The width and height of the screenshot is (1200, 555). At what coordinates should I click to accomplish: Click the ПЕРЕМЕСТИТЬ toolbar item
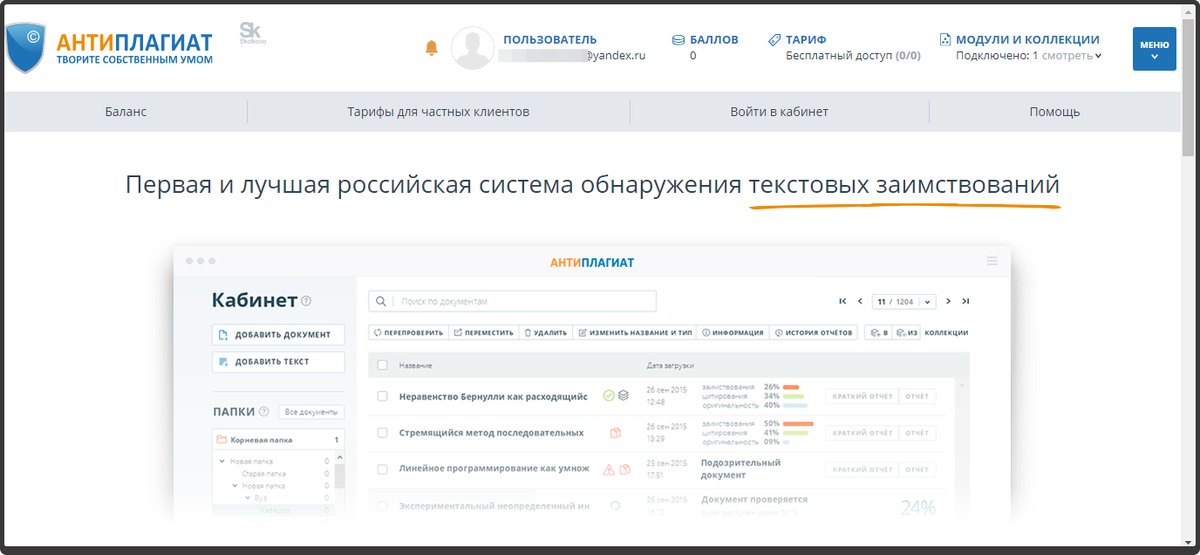click(483, 332)
